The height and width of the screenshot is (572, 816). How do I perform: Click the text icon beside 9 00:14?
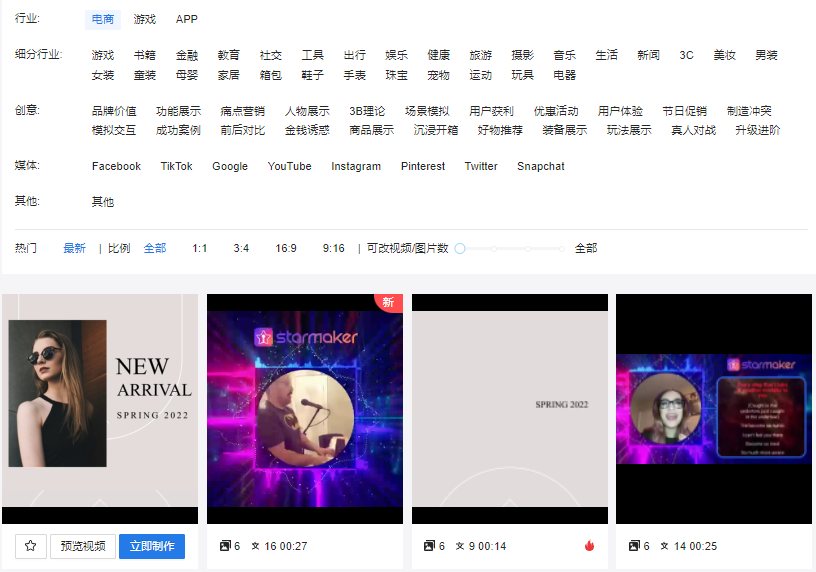460,546
